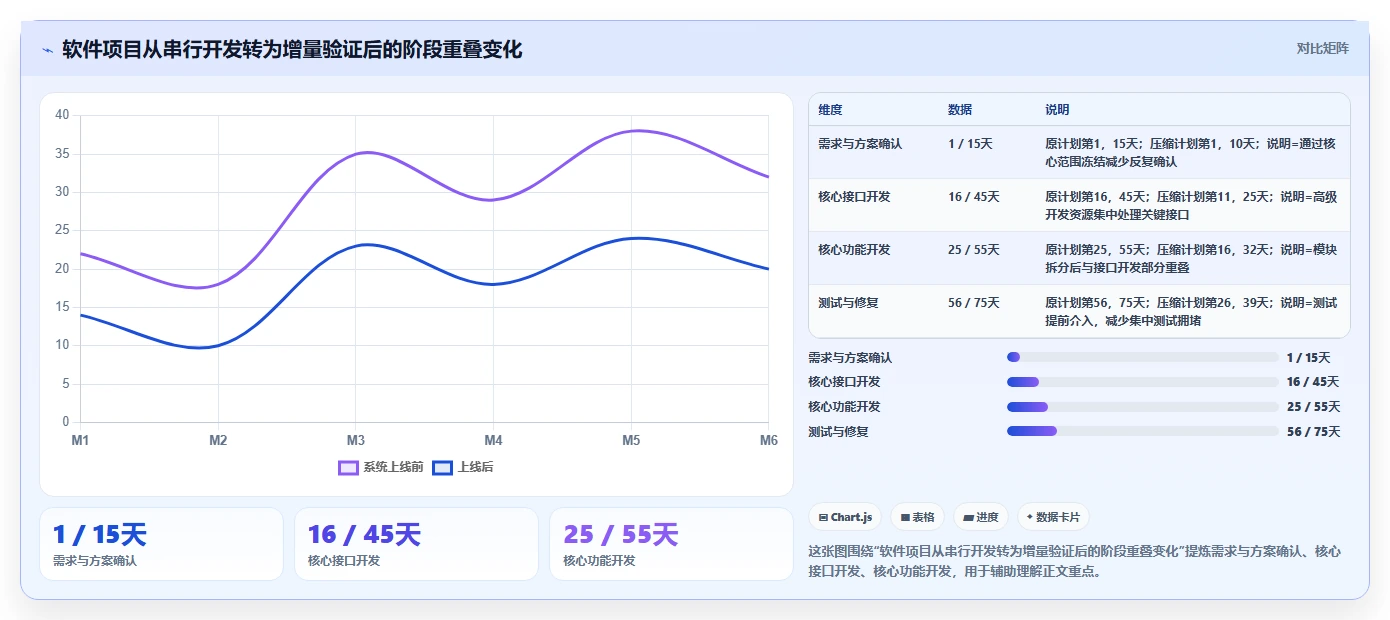
Task: Click the description mentioning 测试提前介入
Action: point(1191,312)
